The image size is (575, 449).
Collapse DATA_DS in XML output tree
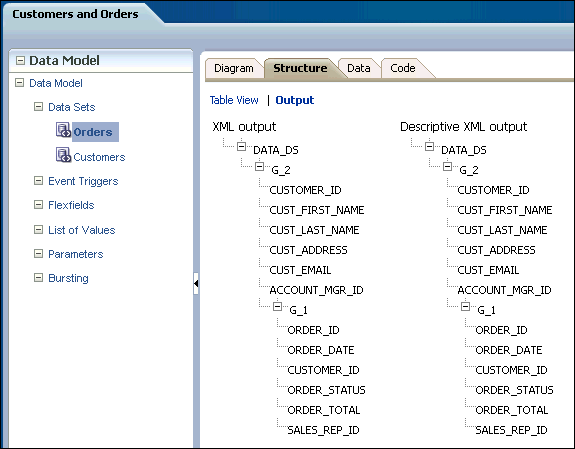(241, 147)
